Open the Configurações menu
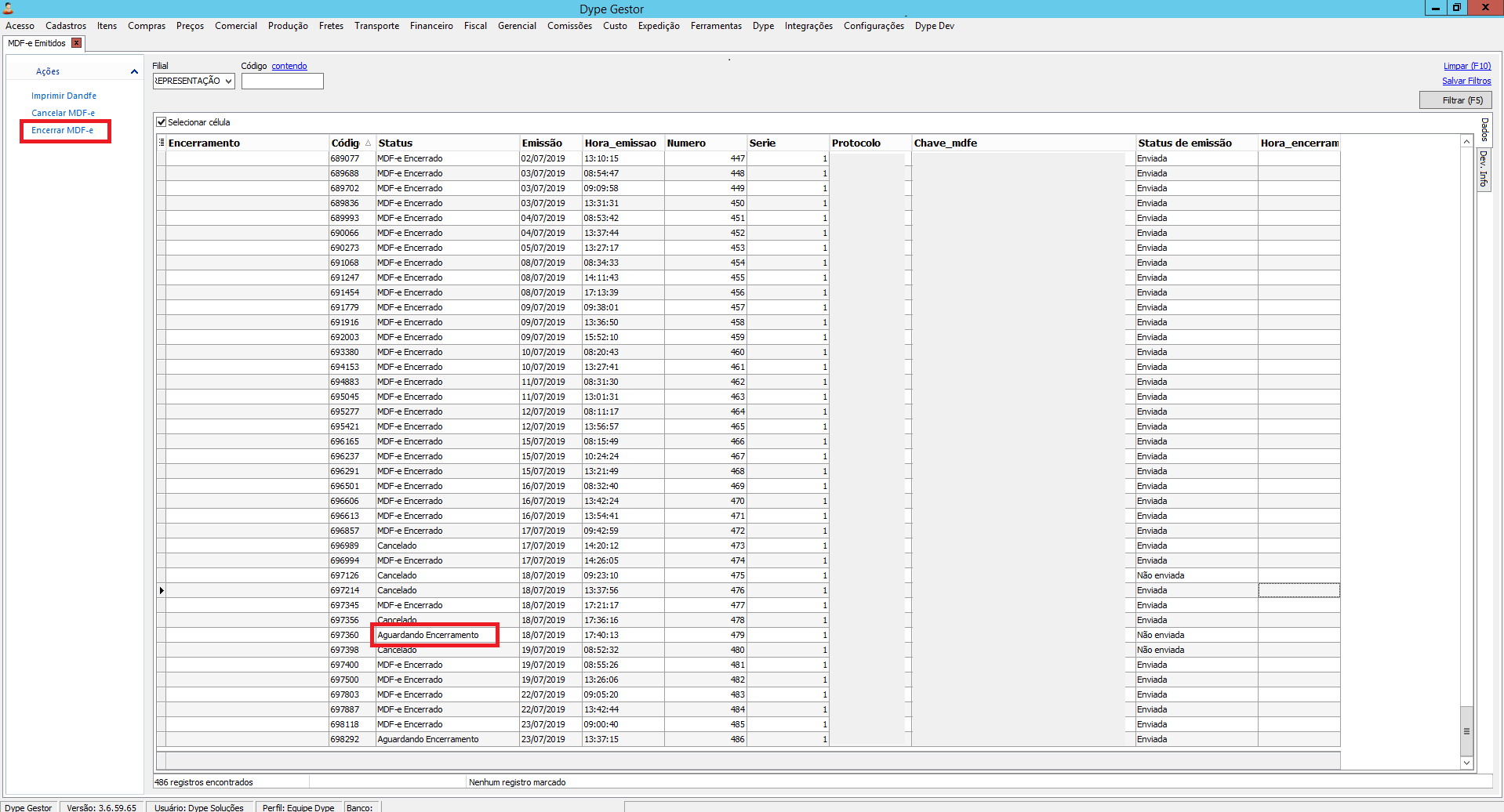This screenshot has height=812, width=1504. [x=874, y=26]
